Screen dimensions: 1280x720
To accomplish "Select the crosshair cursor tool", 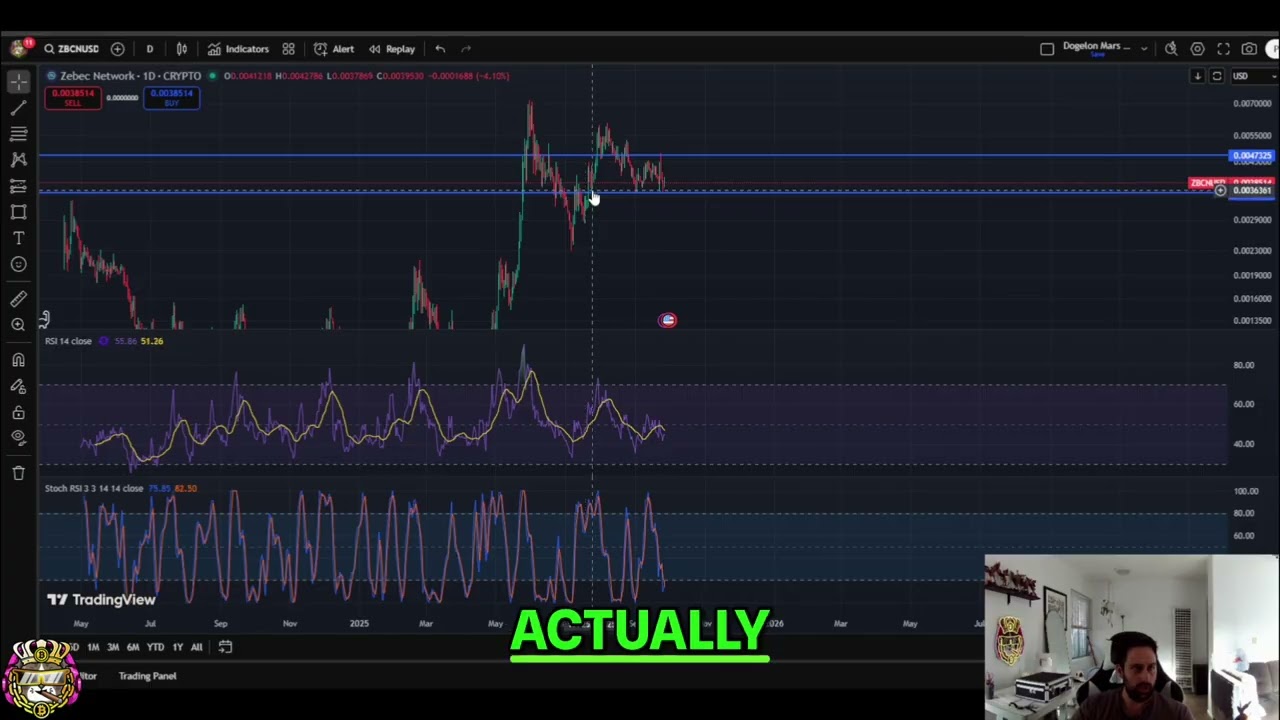I will tap(18, 81).
